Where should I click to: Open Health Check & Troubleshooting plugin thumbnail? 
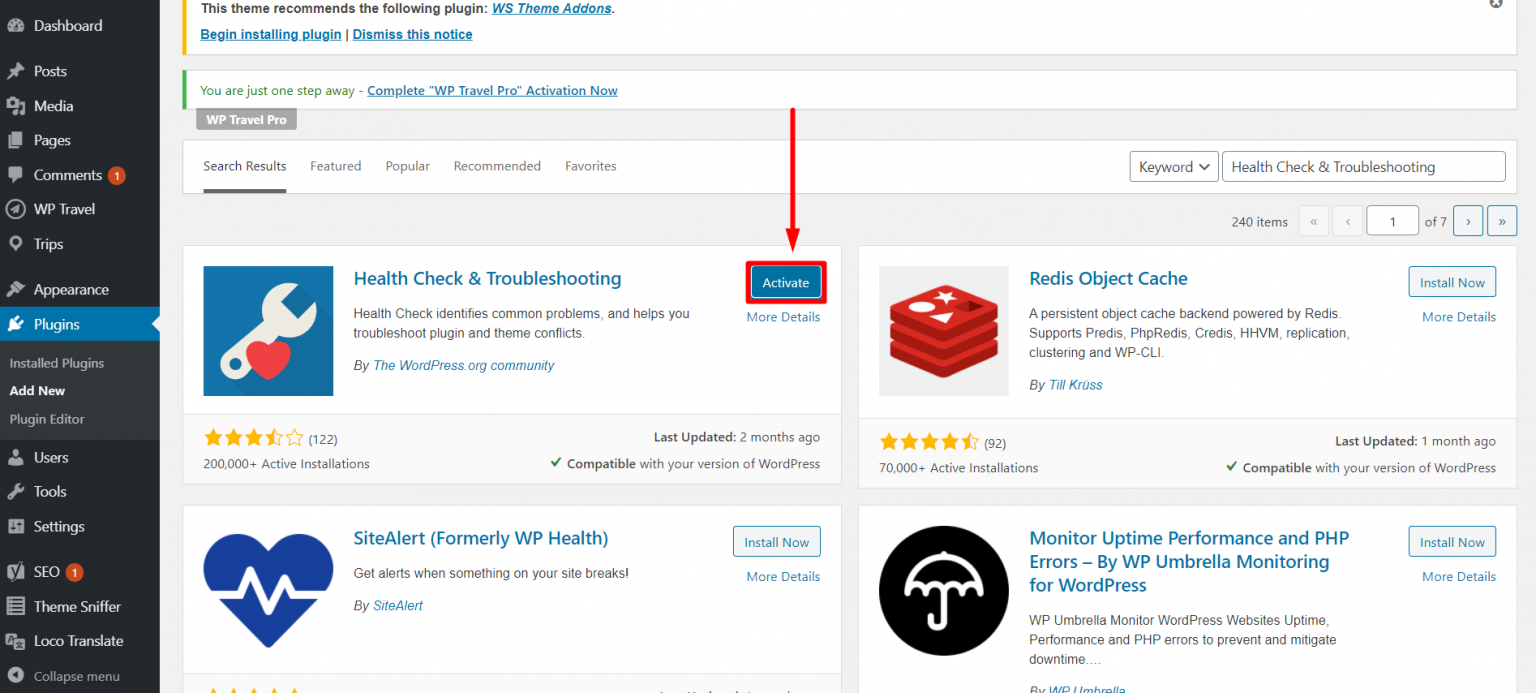coord(268,331)
